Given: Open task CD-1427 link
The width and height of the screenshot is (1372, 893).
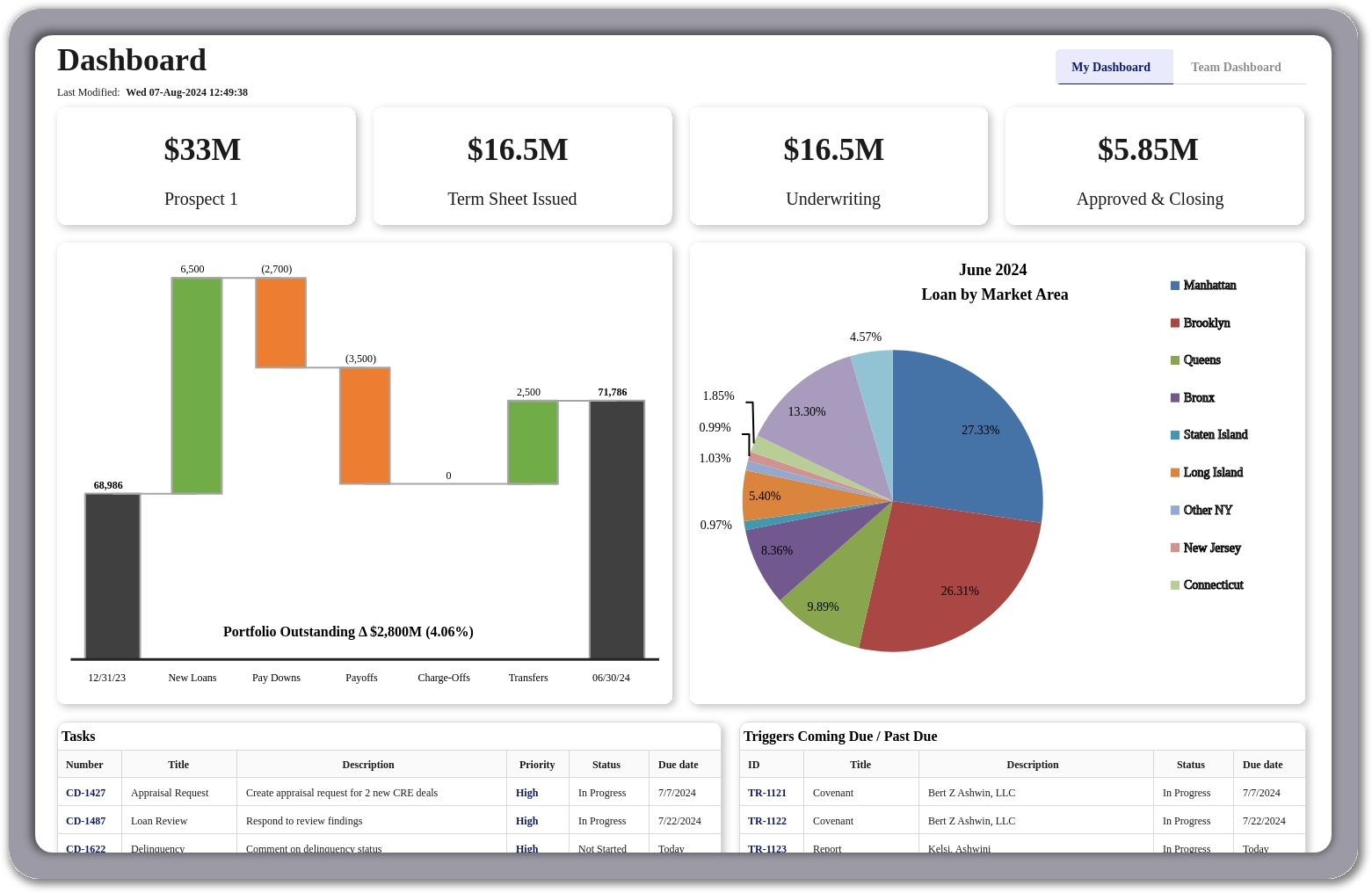Looking at the screenshot, I should point(85,793).
